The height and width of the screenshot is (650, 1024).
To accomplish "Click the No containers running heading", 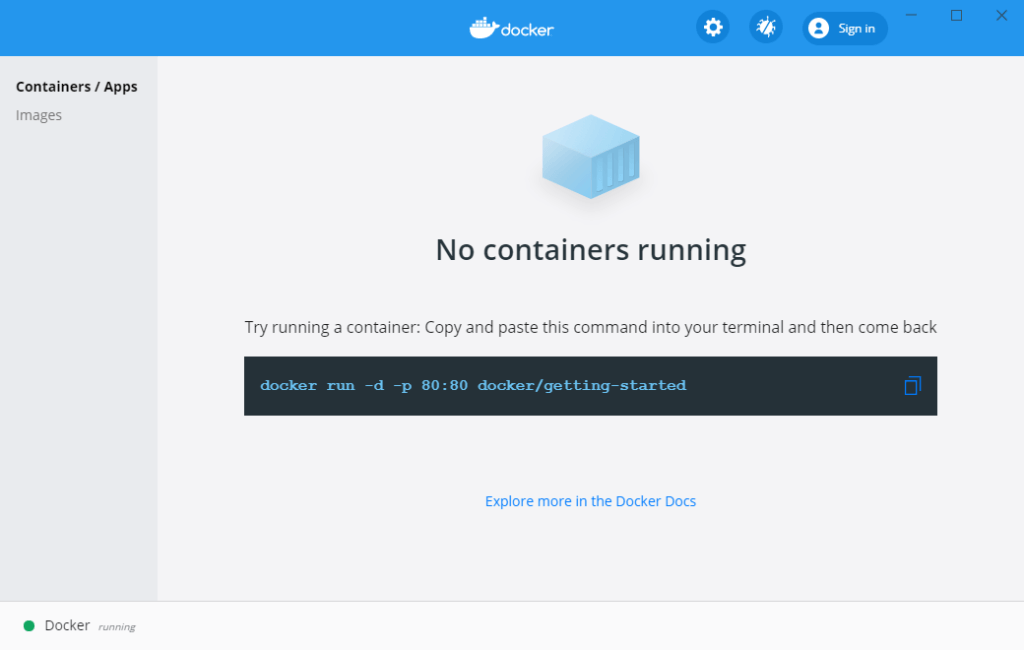I will 590,249.
